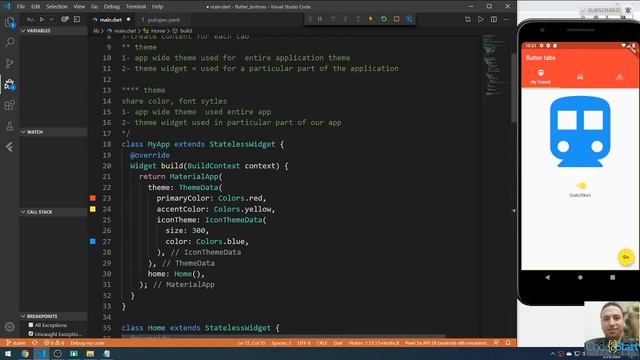Open the Selection menu
Viewport: 640px width, 360px height.
pyautogui.click(x=57, y=7)
